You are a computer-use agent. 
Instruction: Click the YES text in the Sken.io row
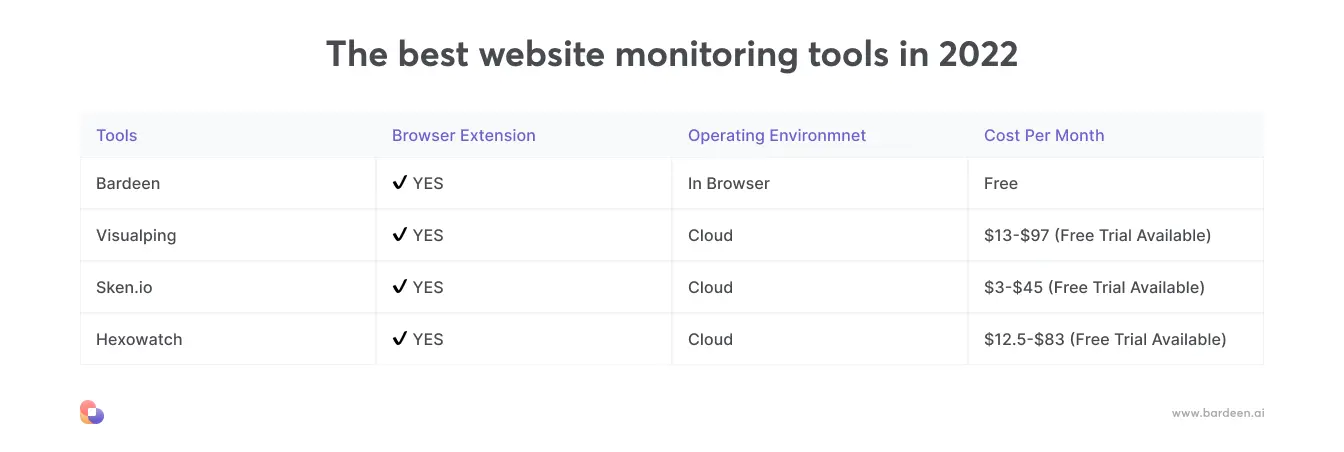428,287
